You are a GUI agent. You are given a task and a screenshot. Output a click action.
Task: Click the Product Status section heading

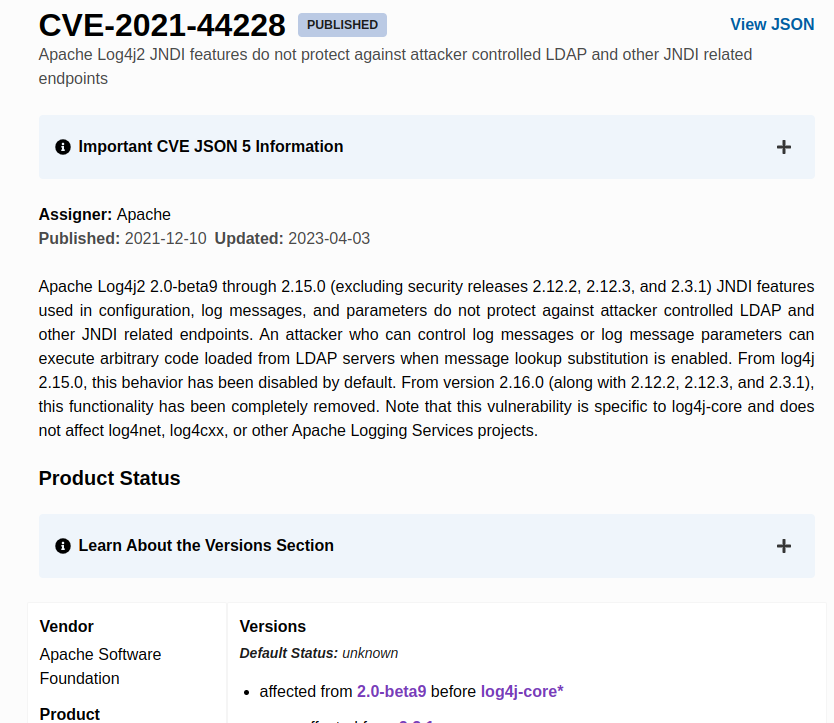(109, 478)
